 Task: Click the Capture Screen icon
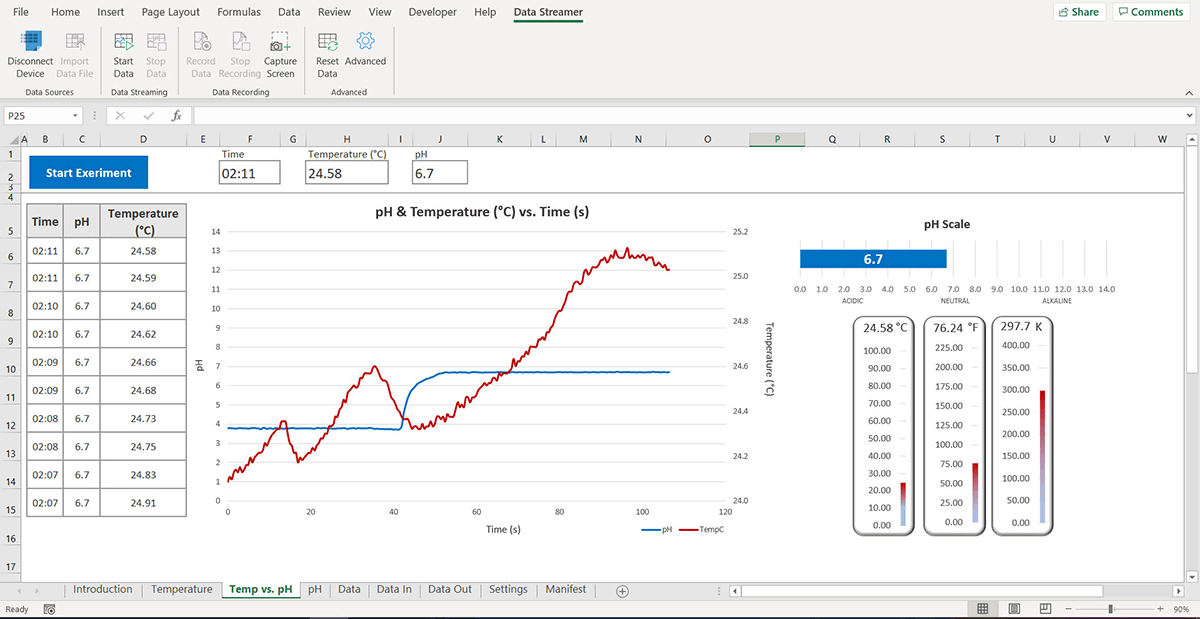(280, 42)
